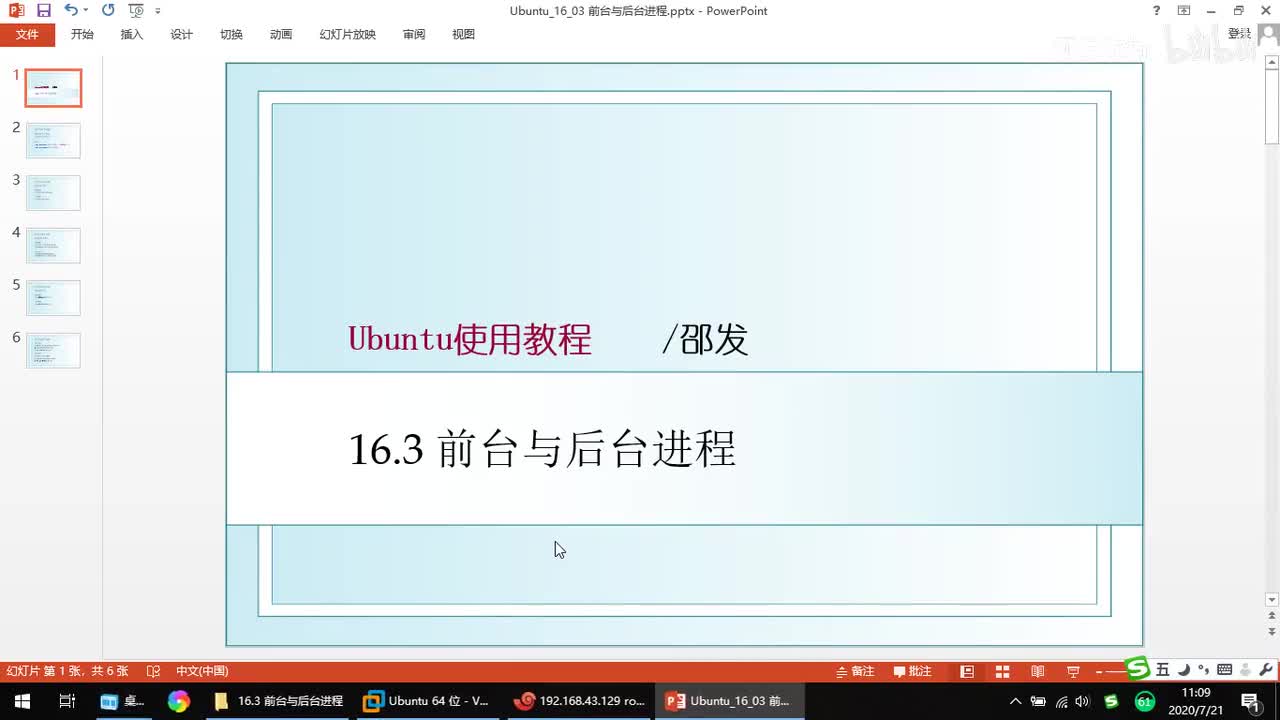Screen dimensions: 1280x720
Task: Save the presentation via quick access icon
Action: tap(43, 10)
